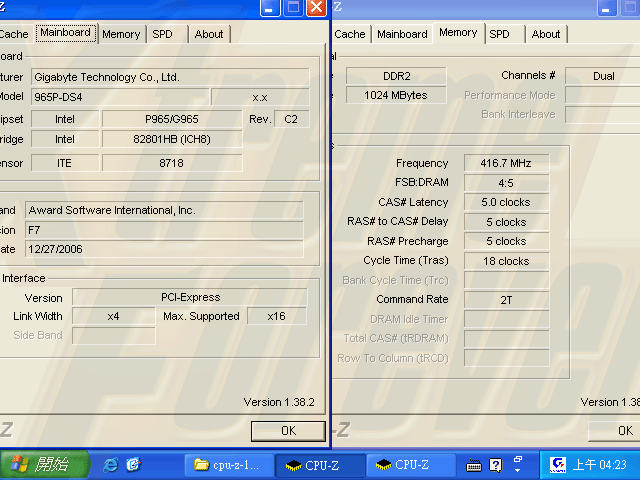Select the Cache tab in the right window

[x=350, y=34]
